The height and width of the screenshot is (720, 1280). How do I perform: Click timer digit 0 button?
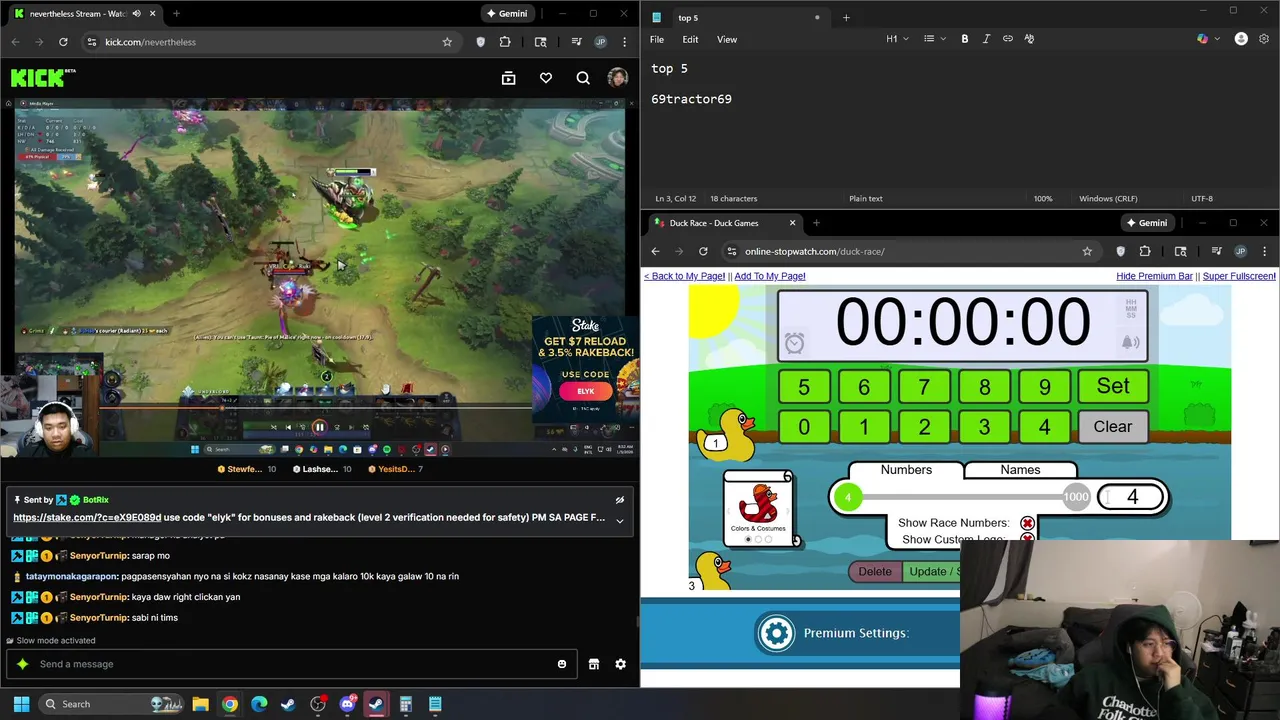tap(804, 428)
